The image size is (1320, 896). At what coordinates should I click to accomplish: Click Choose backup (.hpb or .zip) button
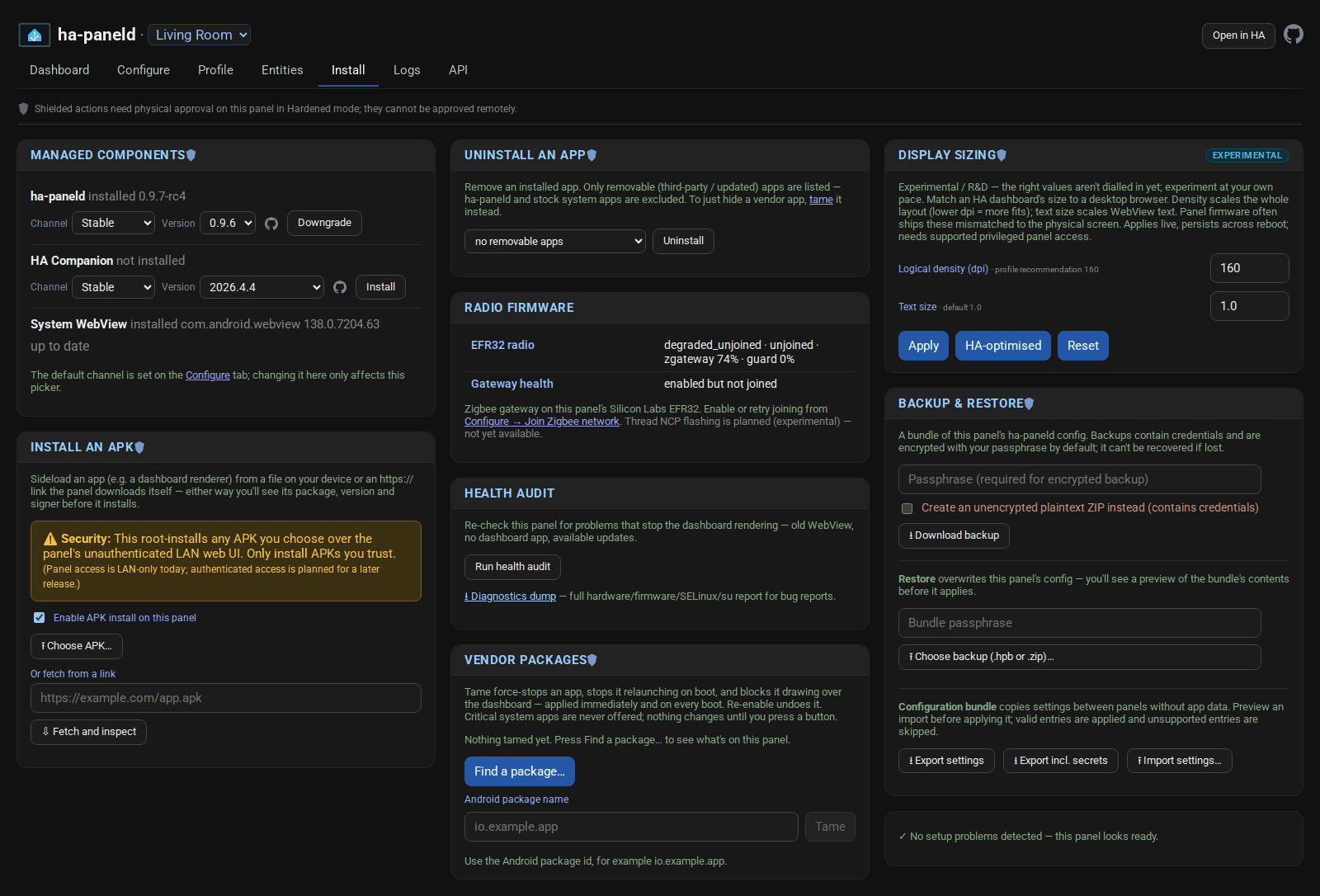coord(1080,657)
